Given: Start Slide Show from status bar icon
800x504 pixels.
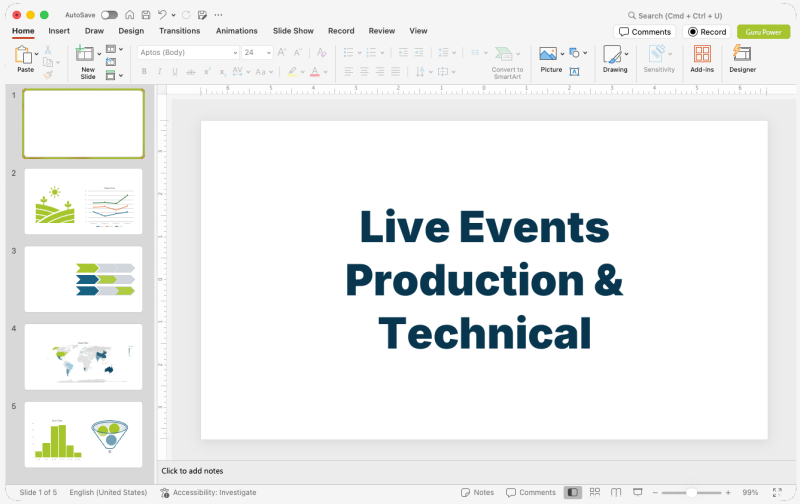Looking at the screenshot, I should tap(638, 492).
